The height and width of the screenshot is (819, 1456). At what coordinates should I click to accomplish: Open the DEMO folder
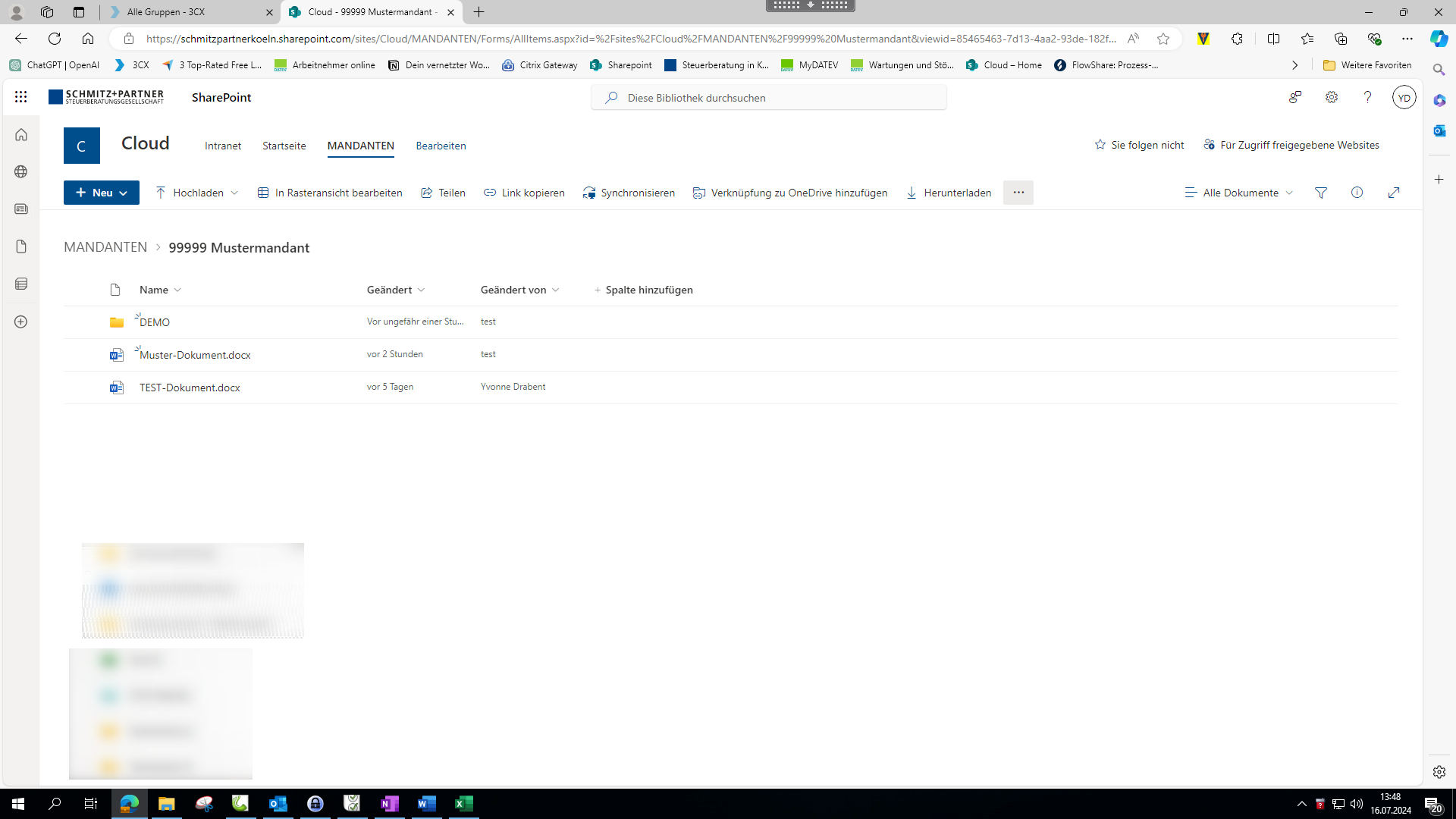(x=155, y=322)
